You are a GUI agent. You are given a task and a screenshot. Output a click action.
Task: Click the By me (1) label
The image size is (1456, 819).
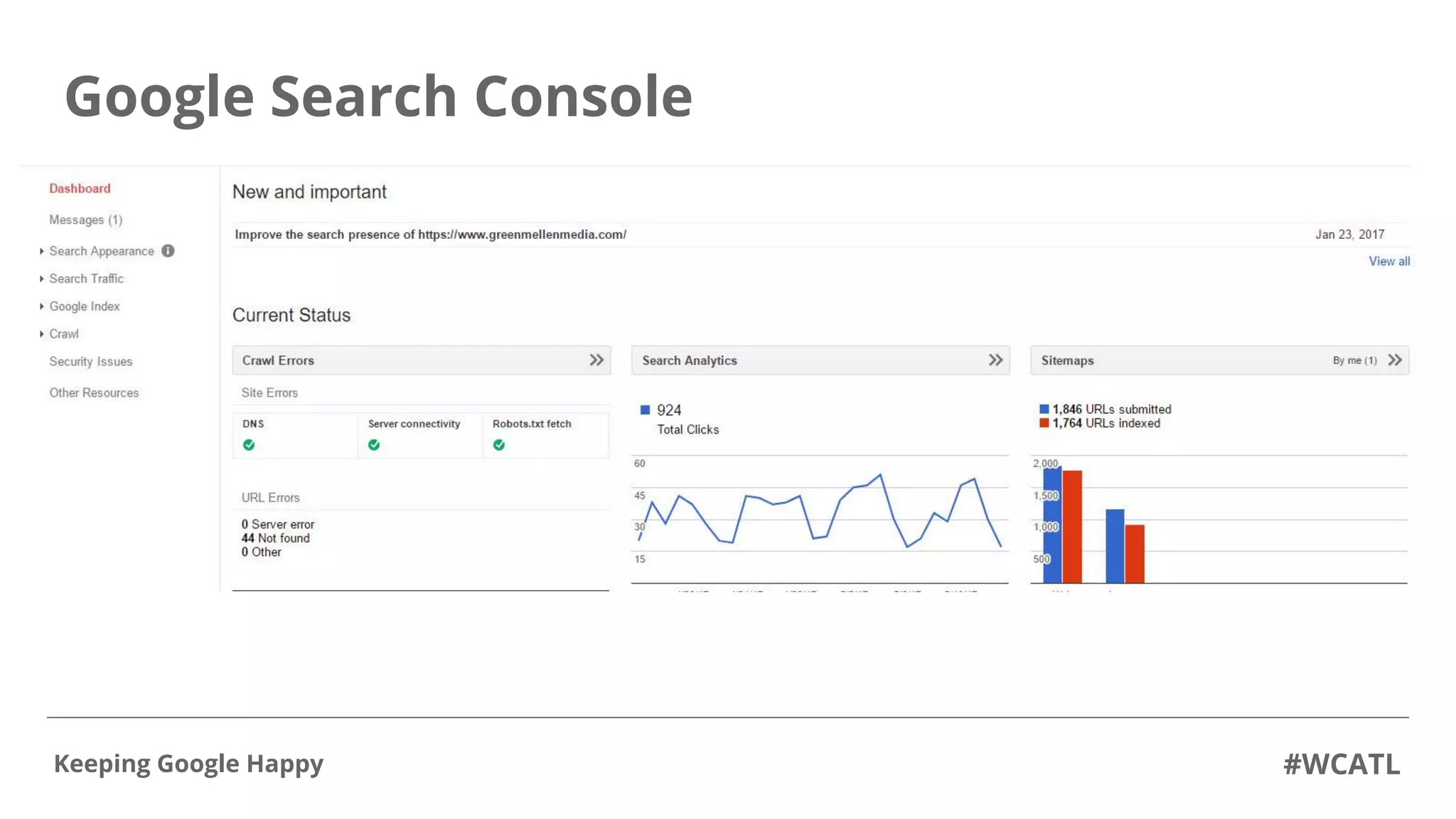pos(1354,360)
